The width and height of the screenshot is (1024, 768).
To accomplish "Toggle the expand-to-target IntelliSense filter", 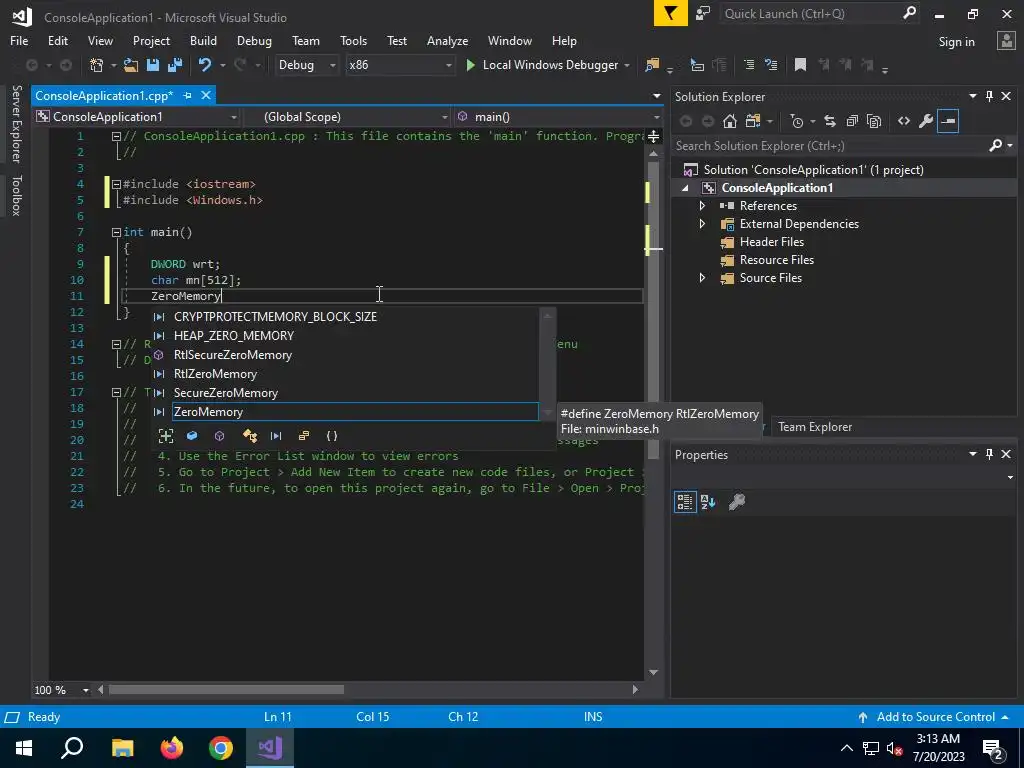I will click(166, 436).
